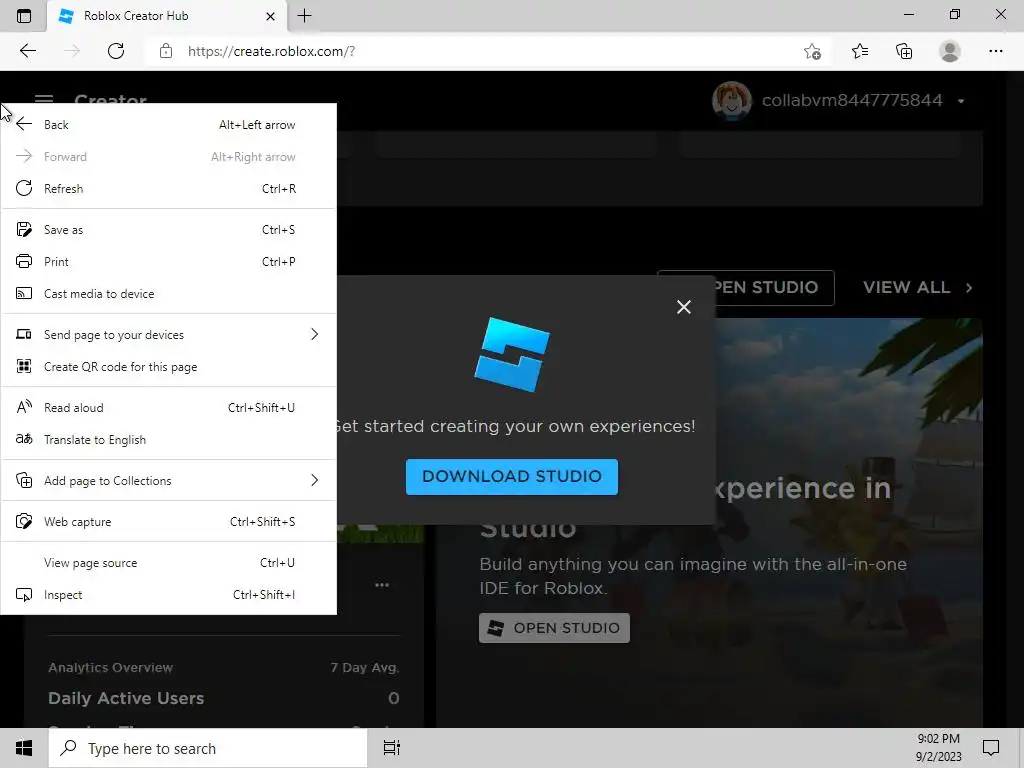The width and height of the screenshot is (1024, 768).
Task: Click the browser back arrow
Action: pos(27,51)
